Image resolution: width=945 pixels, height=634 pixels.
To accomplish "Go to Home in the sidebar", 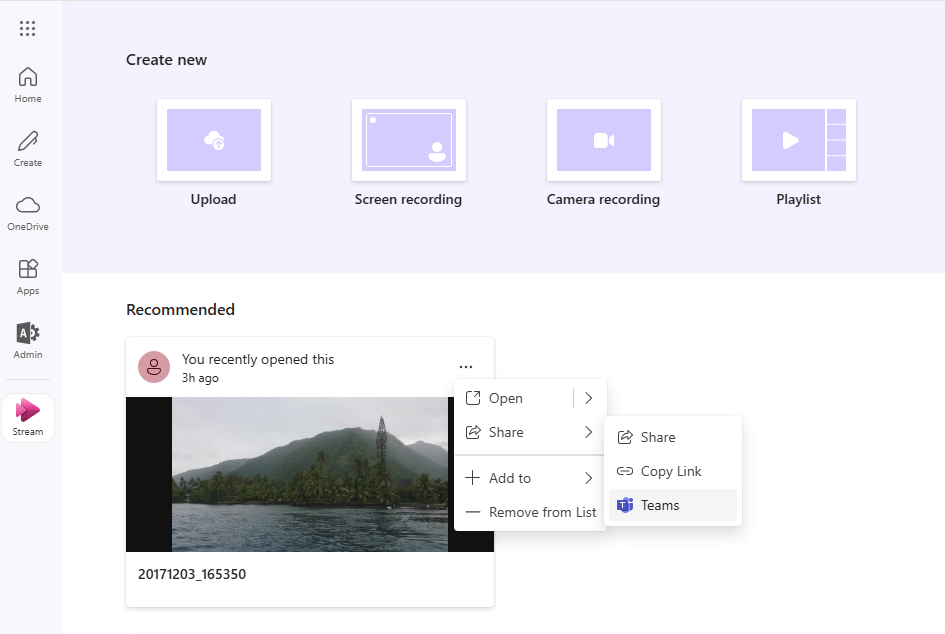I will (x=28, y=84).
